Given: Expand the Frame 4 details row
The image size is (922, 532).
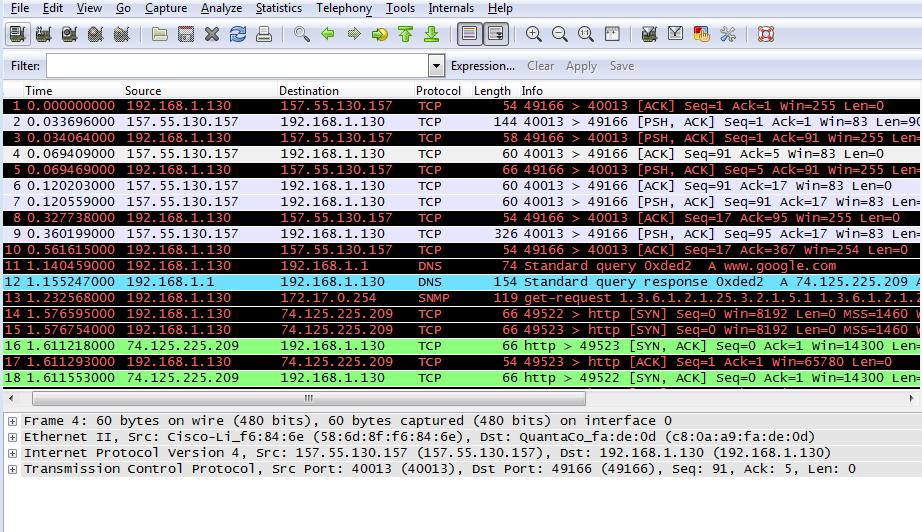Looking at the screenshot, I should pos(12,421).
